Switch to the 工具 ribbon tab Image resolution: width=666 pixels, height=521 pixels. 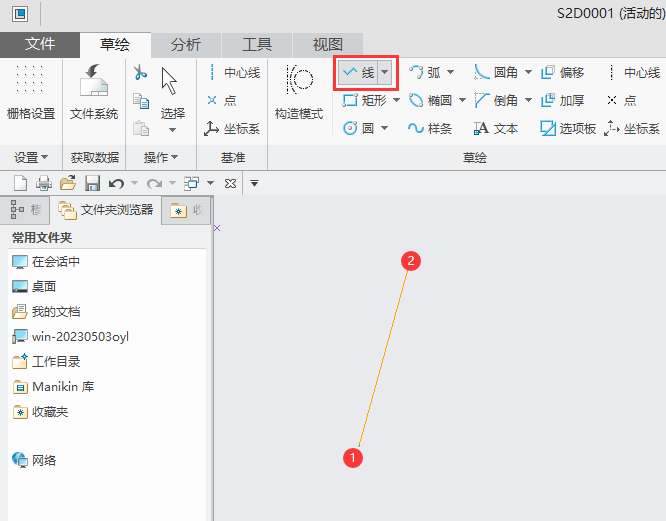(x=257, y=45)
